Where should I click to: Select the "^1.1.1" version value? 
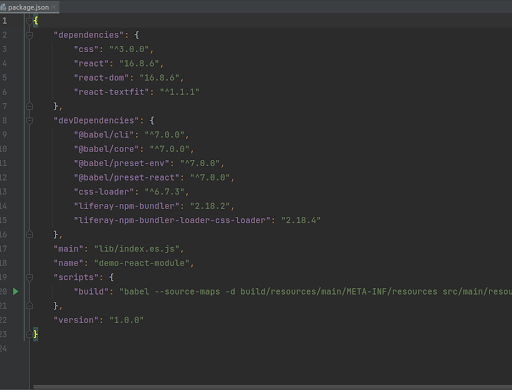click(x=180, y=92)
